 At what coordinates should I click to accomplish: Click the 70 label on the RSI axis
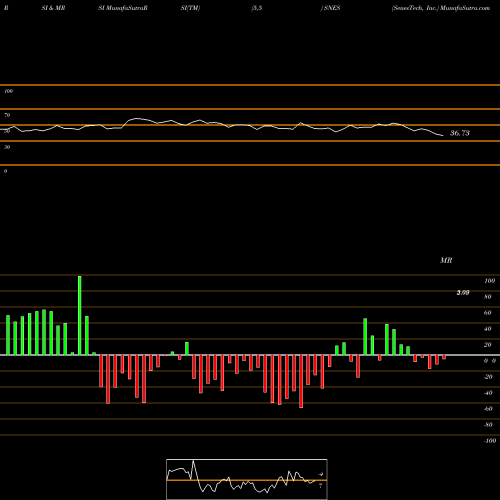[x=7, y=115]
